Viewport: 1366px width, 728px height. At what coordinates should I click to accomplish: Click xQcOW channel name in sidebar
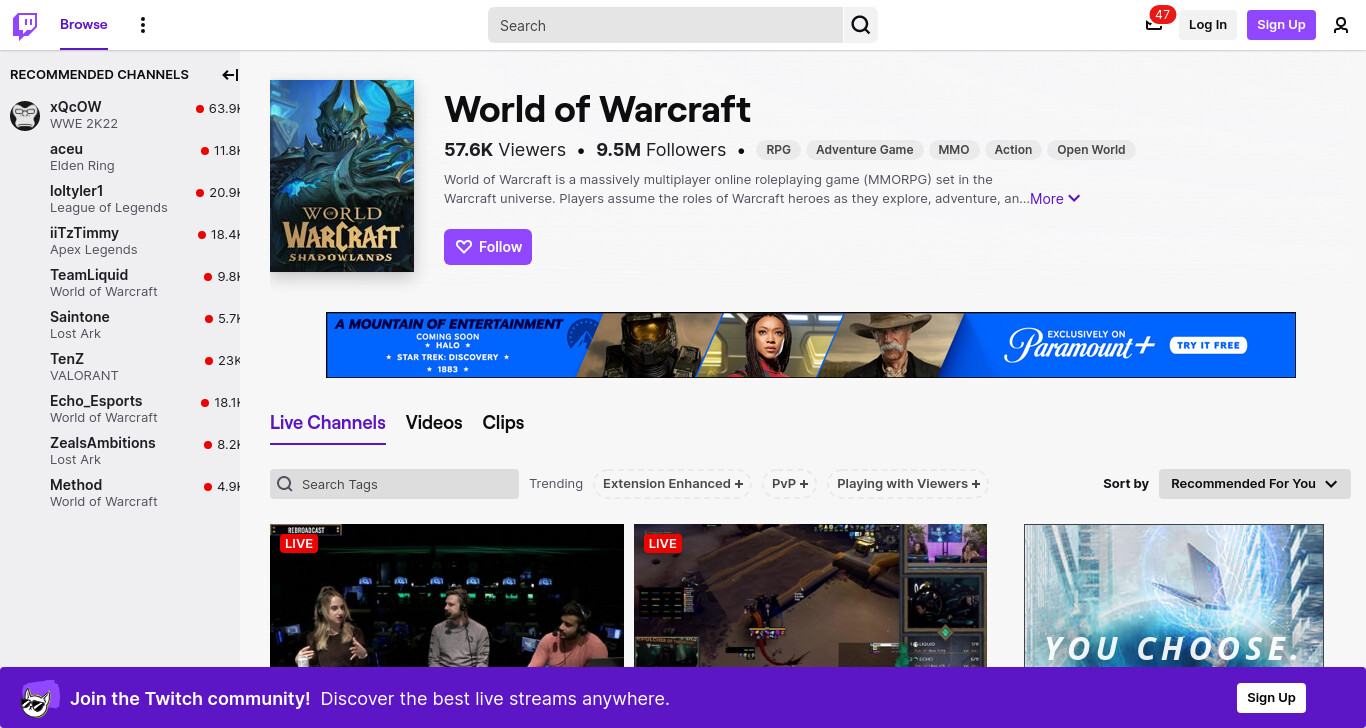pyautogui.click(x=76, y=107)
